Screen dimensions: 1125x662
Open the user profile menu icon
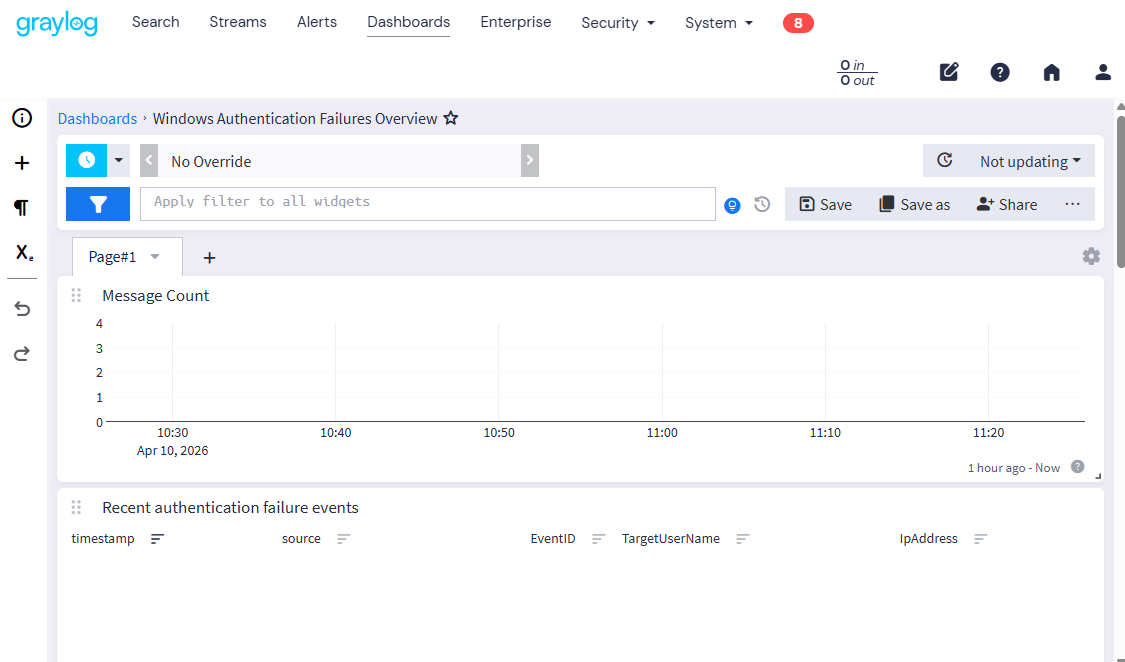tap(1103, 72)
